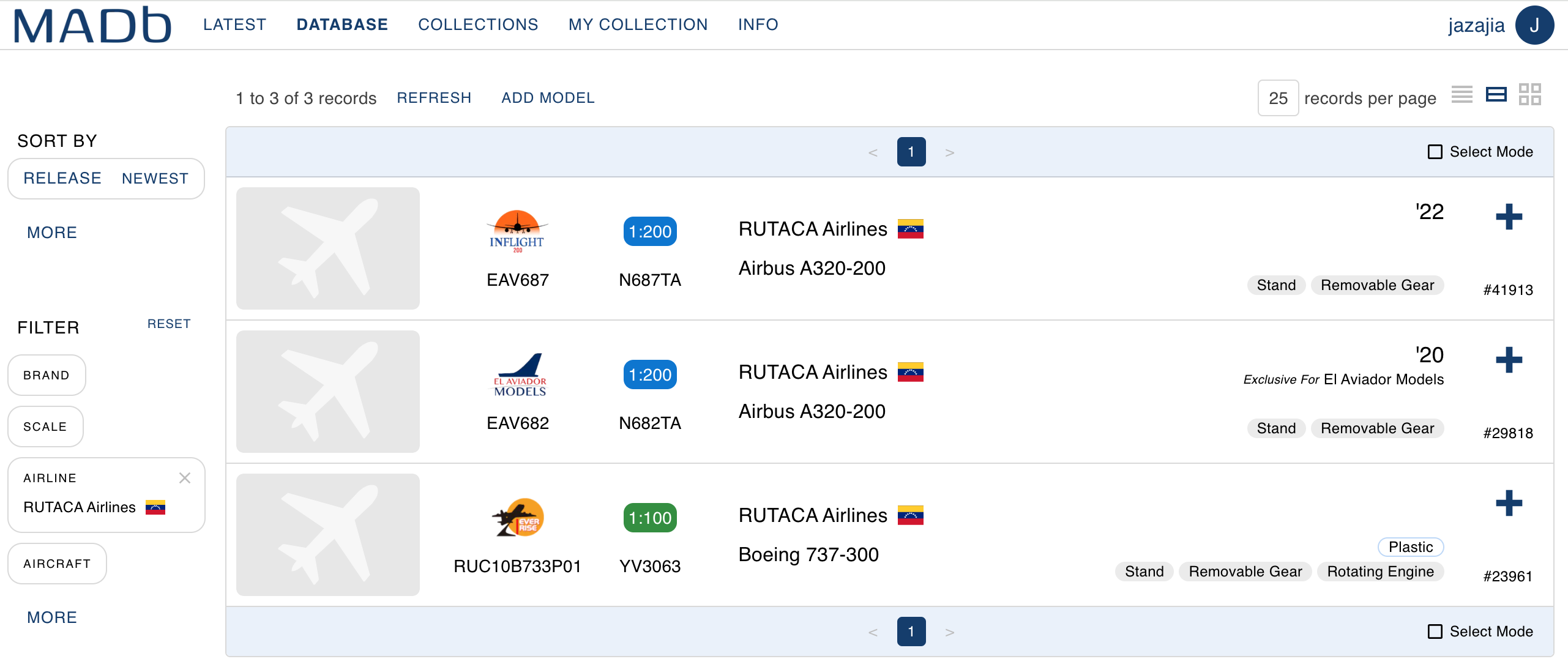Select page 1 in top pagination
This screenshot has width=1568, height=667.
(911, 152)
